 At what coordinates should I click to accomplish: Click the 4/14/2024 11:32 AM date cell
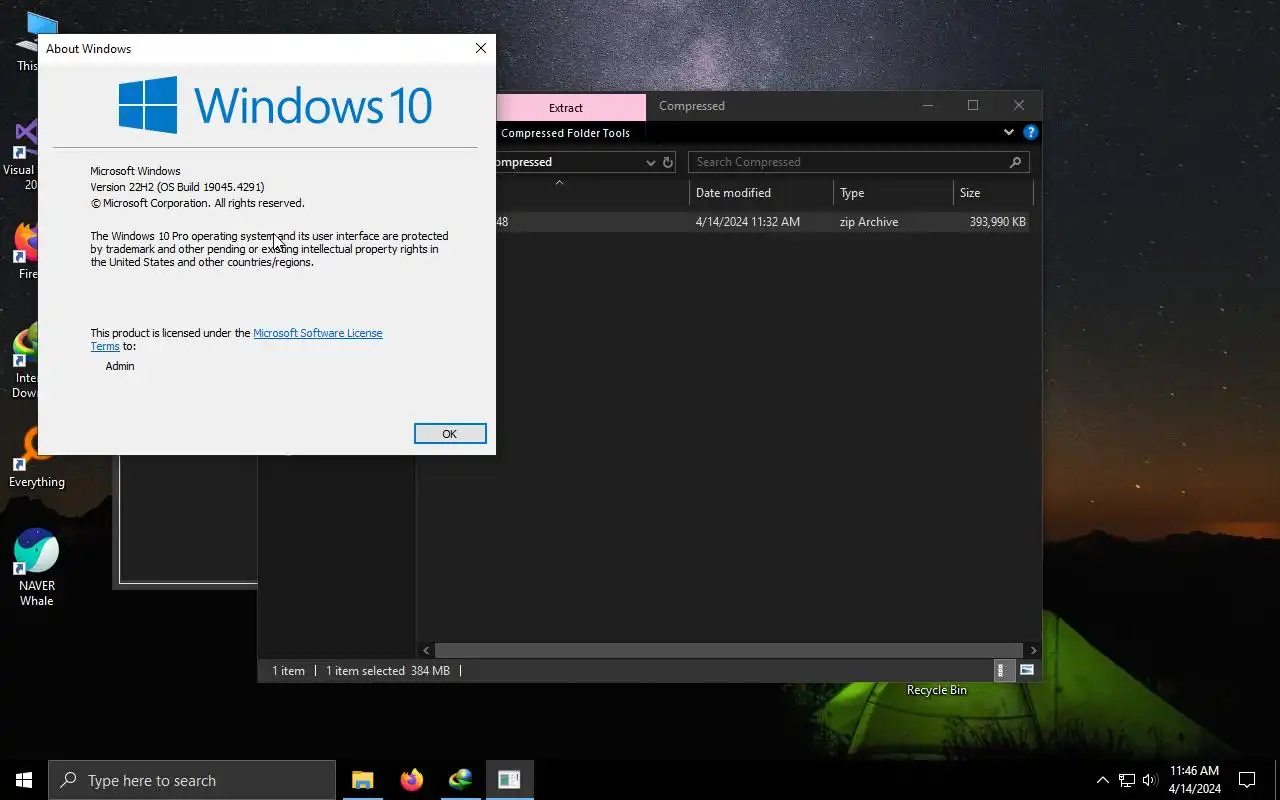[x=748, y=222]
